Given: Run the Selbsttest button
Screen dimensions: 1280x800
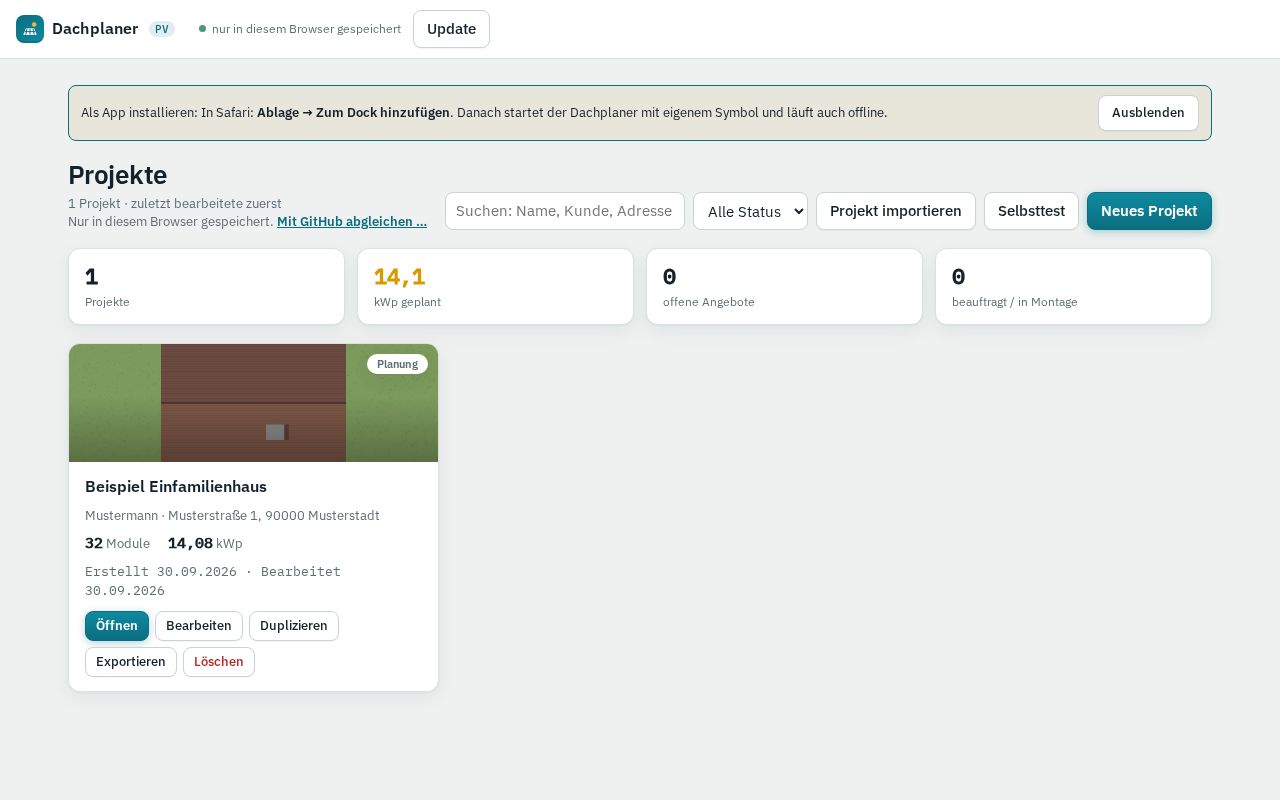Looking at the screenshot, I should tap(1031, 211).
